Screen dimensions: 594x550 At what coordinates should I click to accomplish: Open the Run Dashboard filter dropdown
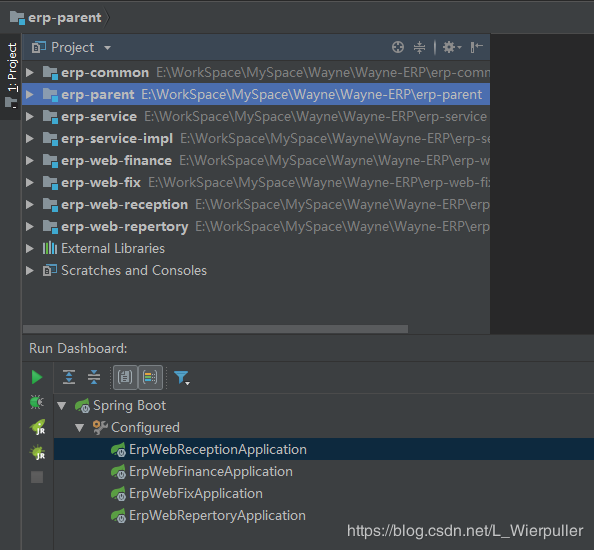[181, 378]
